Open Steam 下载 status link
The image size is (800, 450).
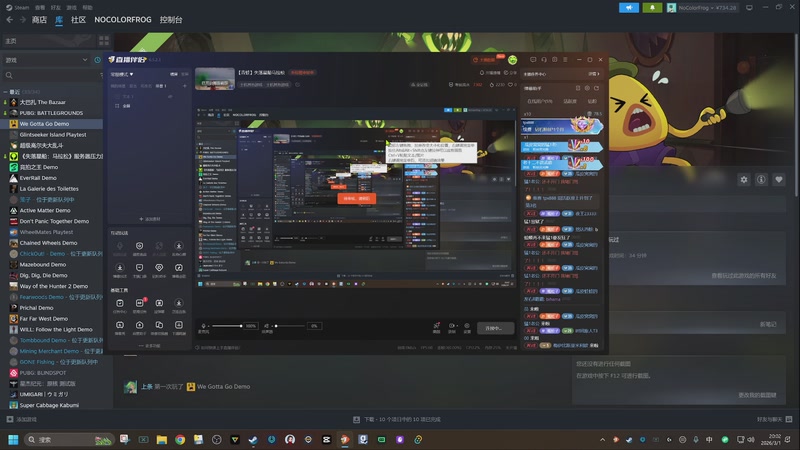(397, 419)
